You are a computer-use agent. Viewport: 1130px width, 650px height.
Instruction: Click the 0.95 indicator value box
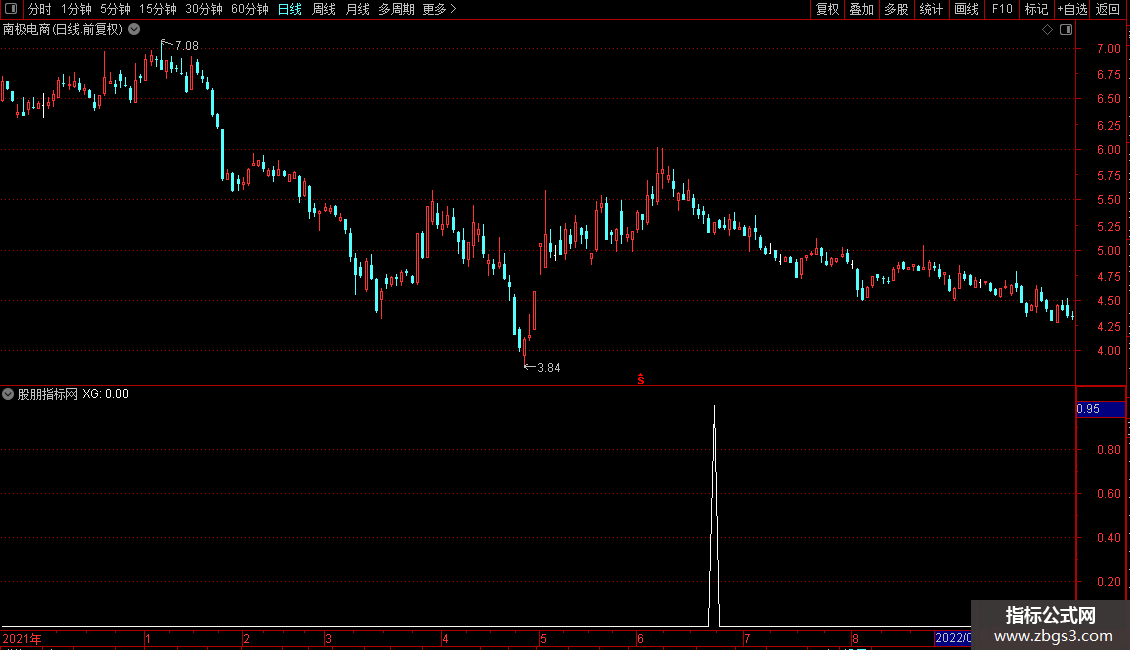(x=1100, y=409)
